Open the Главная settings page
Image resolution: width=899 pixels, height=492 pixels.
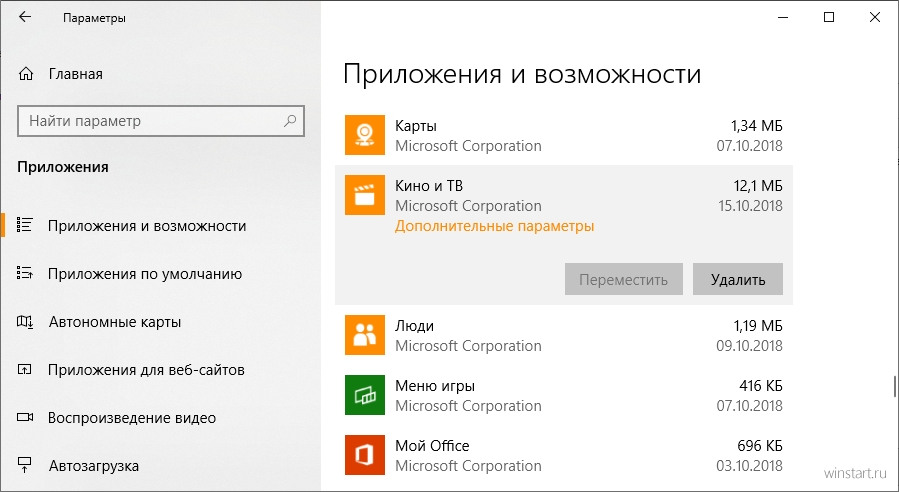tap(76, 74)
